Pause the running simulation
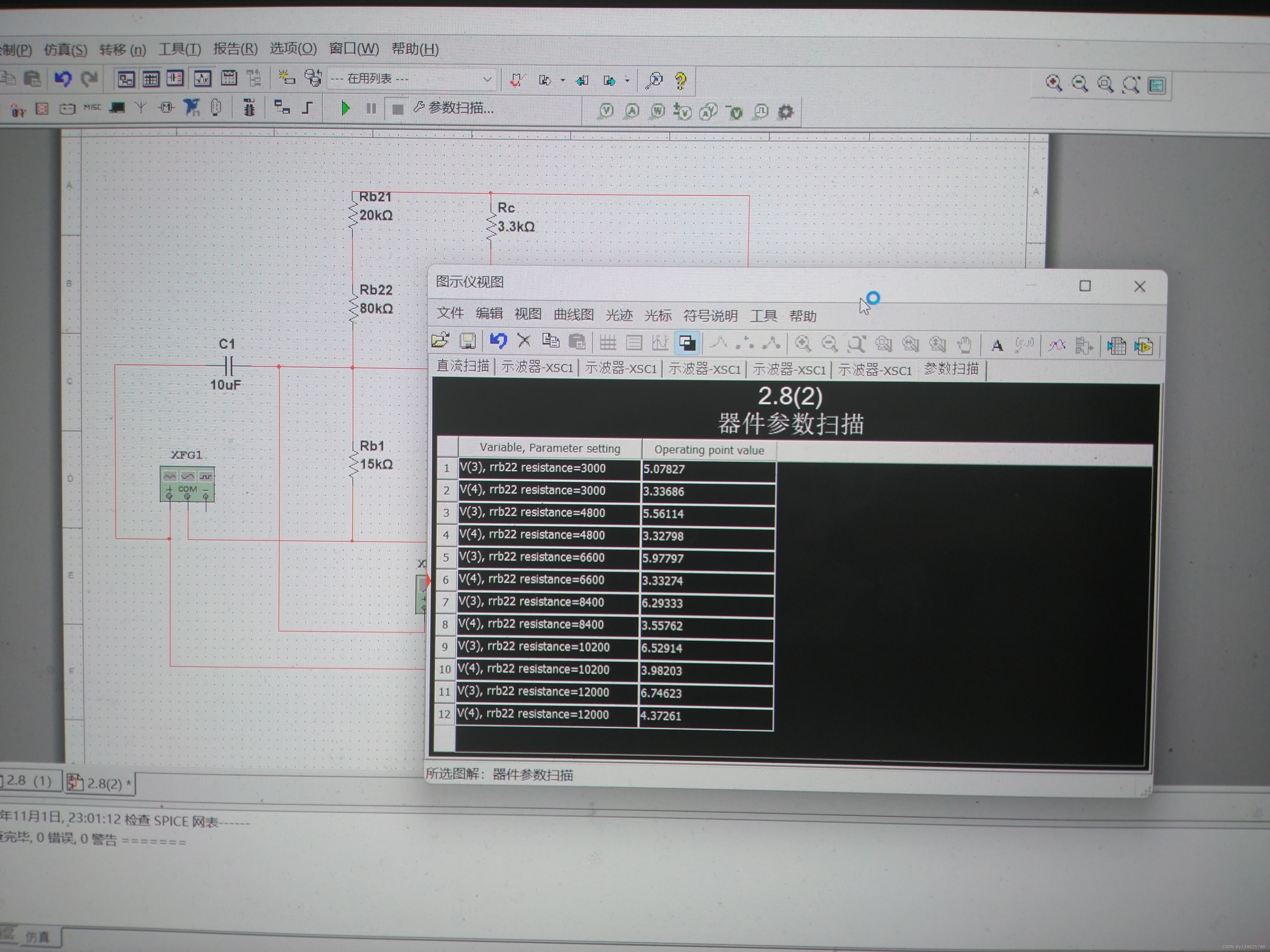 click(372, 109)
